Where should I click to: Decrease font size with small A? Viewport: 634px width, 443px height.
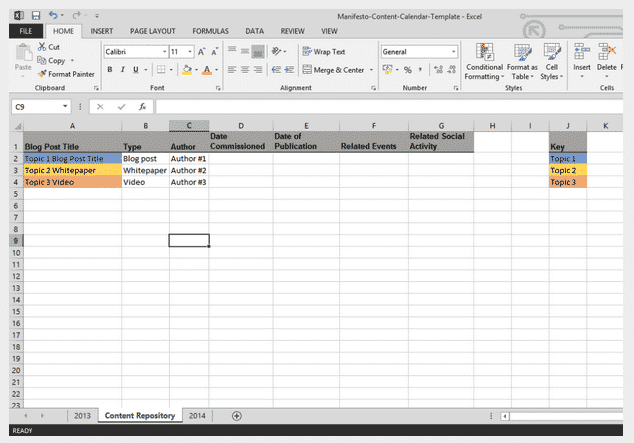point(214,52)
